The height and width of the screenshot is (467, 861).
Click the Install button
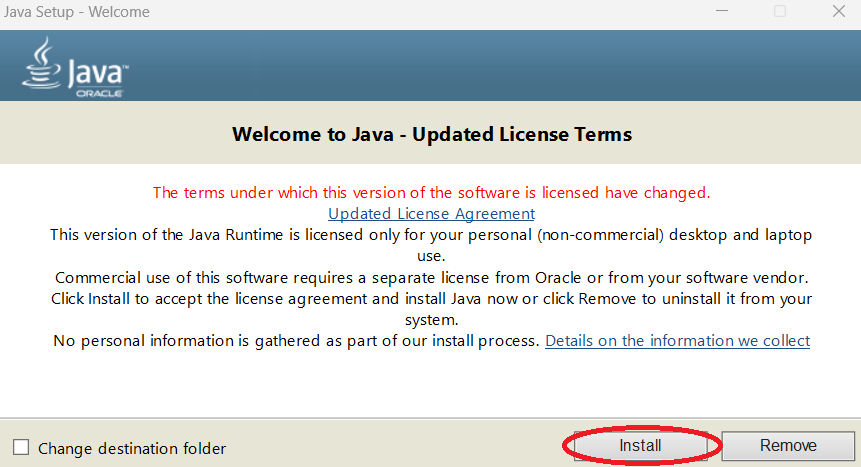[640, 446]
